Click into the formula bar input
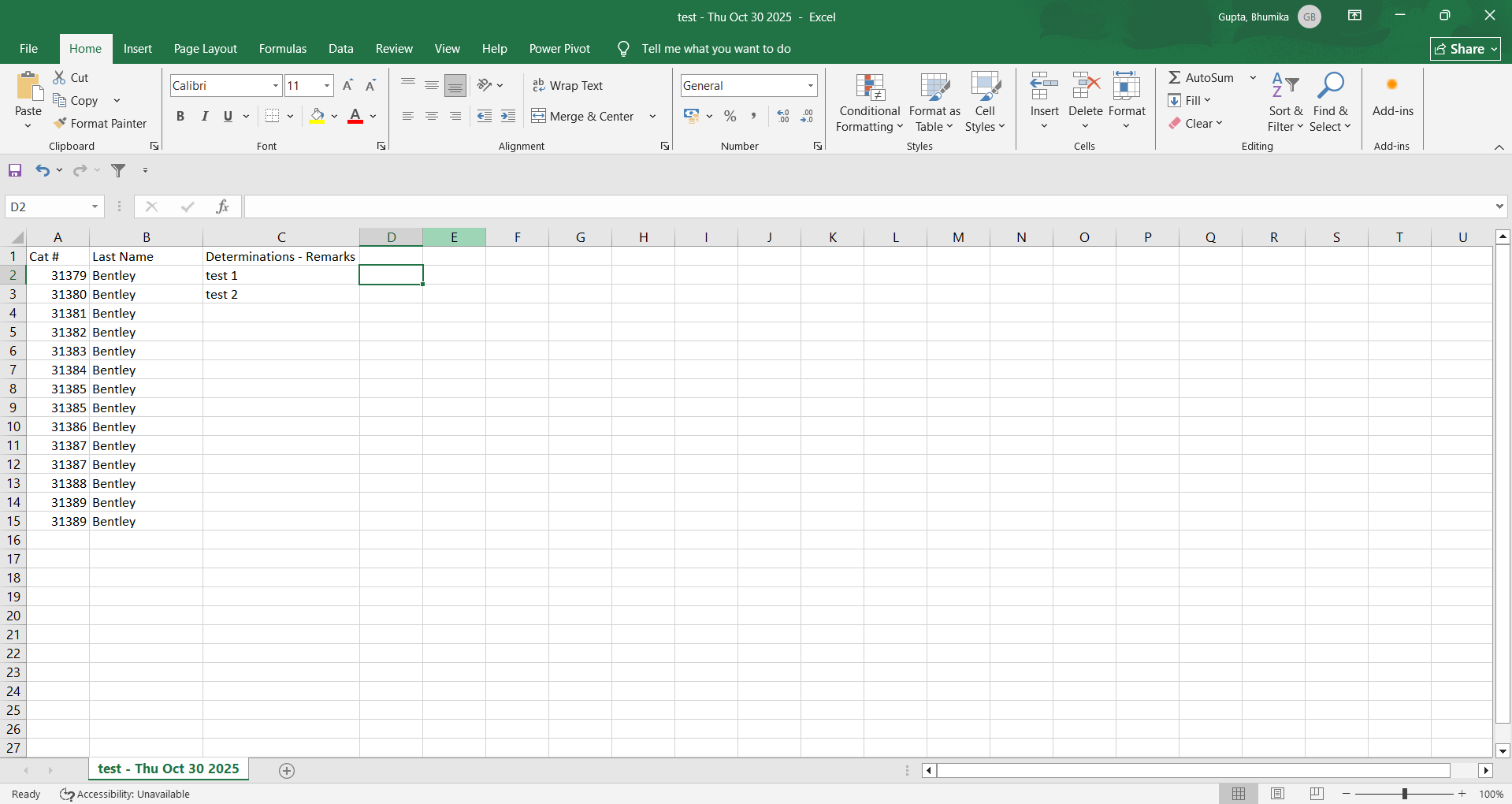 [868, 207]
